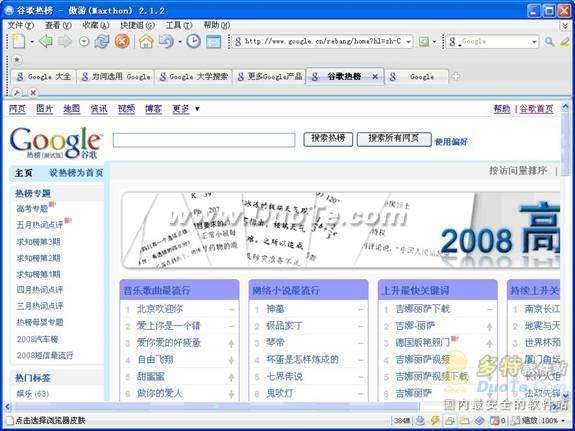This screenshot has width=575, height=431.
Task: Click the 设热榜为首页 link
Action: click(x=77, y=173)
